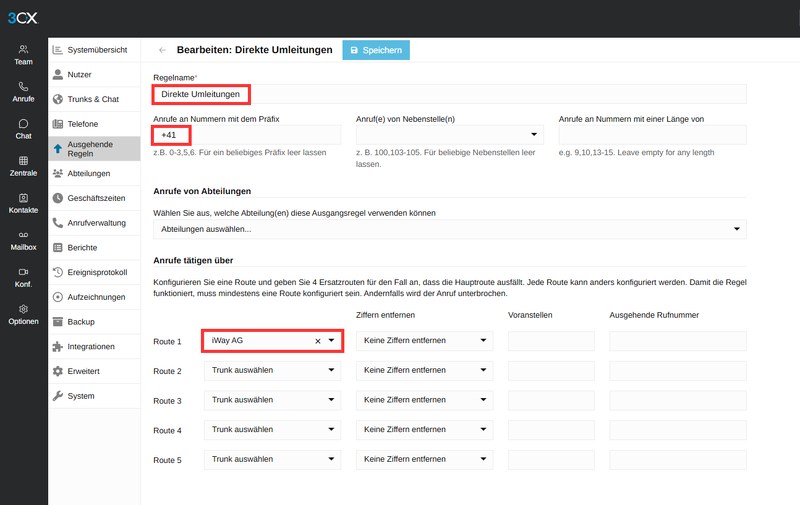Click the Anrufverwaltung handset icon
800x505 pixels.
pos(58,223)
